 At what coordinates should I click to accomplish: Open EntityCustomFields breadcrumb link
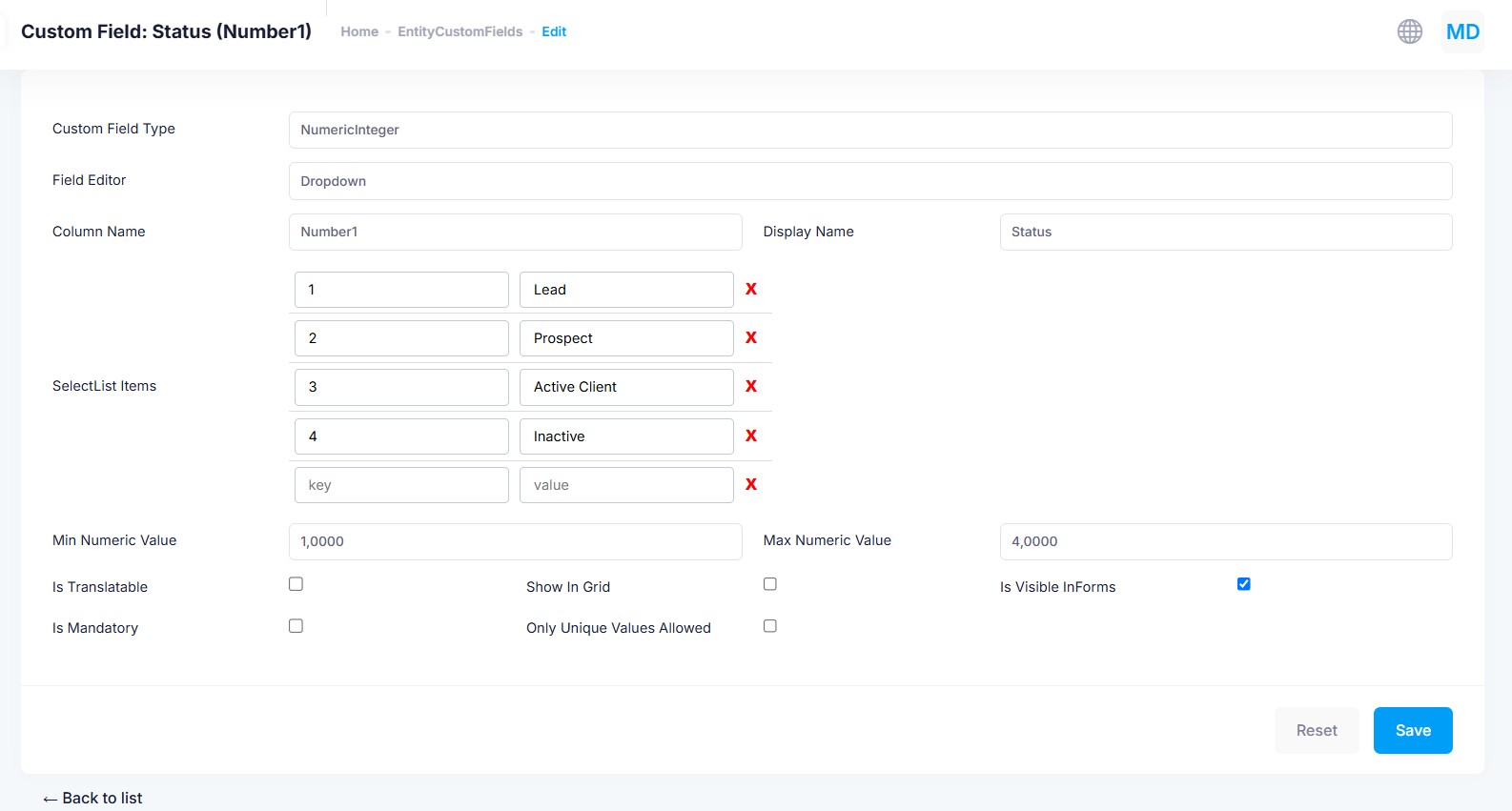tap(460, 31)
